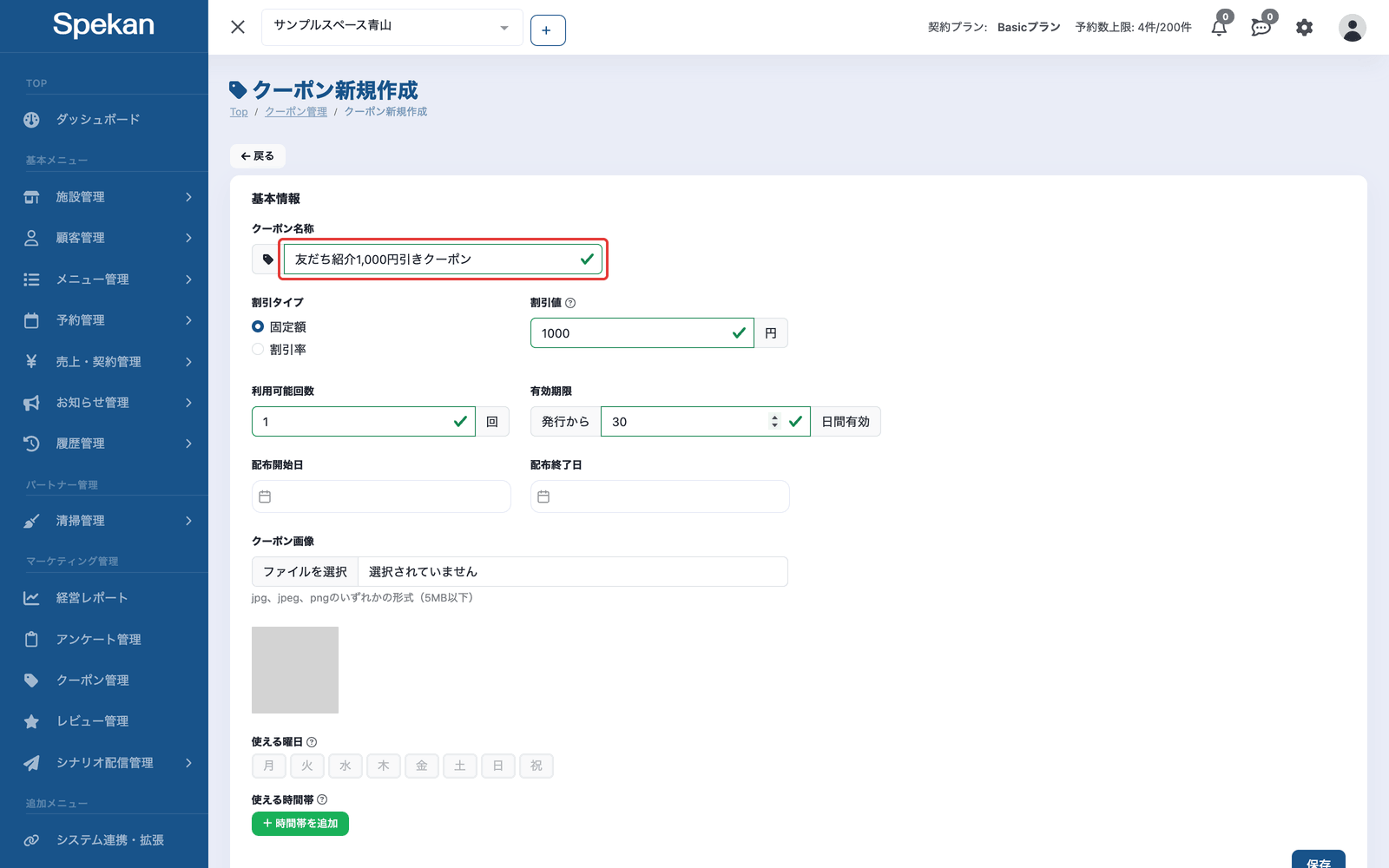
Task: Click the 戻る back button
Action: [258, 156]
